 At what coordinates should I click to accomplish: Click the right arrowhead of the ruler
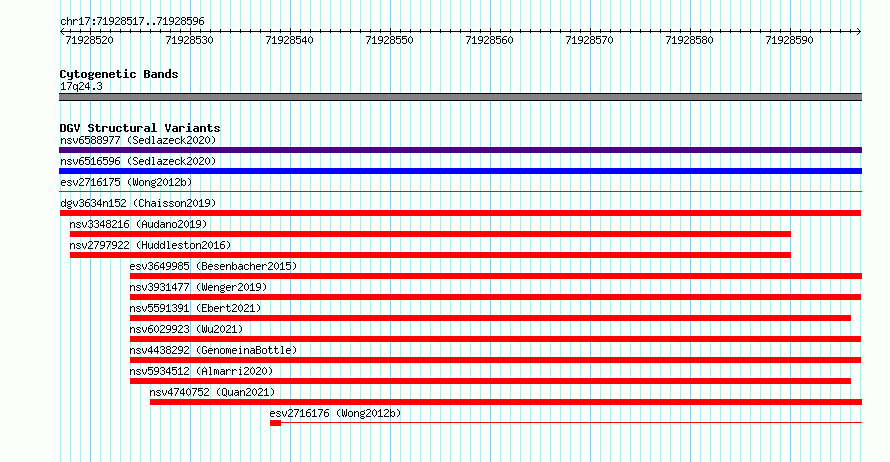click(x=859, y=32)
